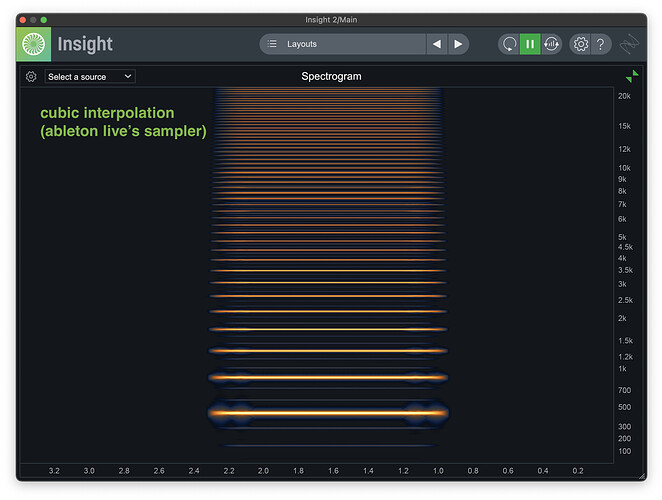This screenshot has width=662, height=500.
Task: Expand the Select a source dropdown
Action: (90, 77)
